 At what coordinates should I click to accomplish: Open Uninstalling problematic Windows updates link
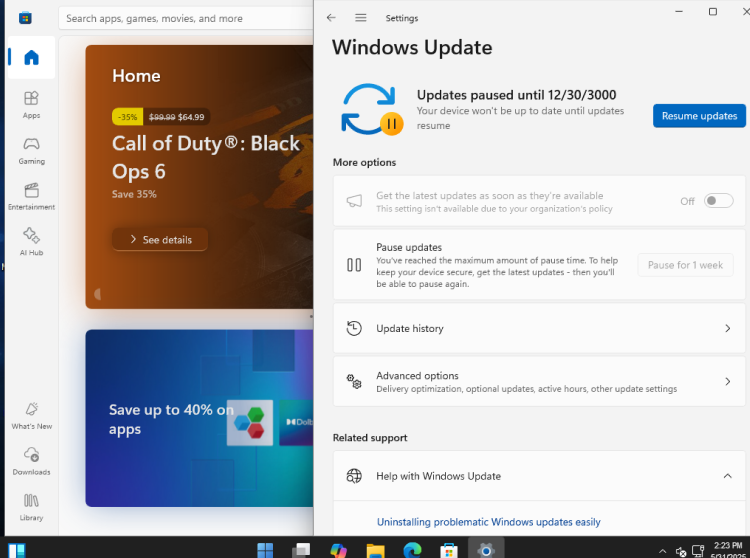[488, 522]
